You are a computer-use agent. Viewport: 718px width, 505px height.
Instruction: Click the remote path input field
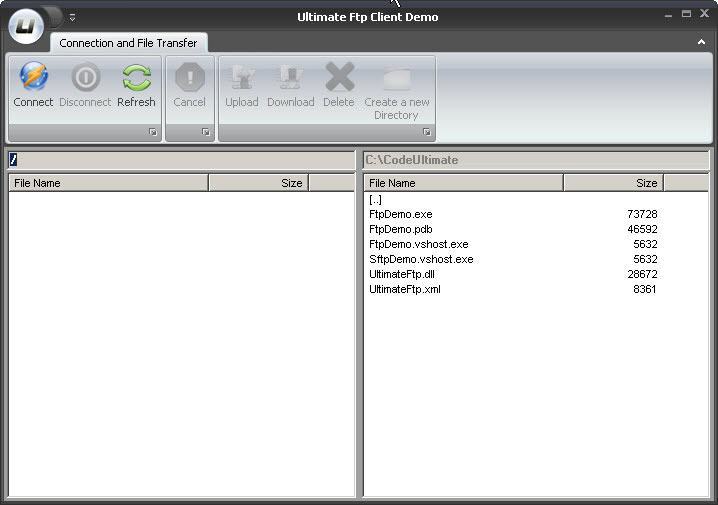click(180, 160)
